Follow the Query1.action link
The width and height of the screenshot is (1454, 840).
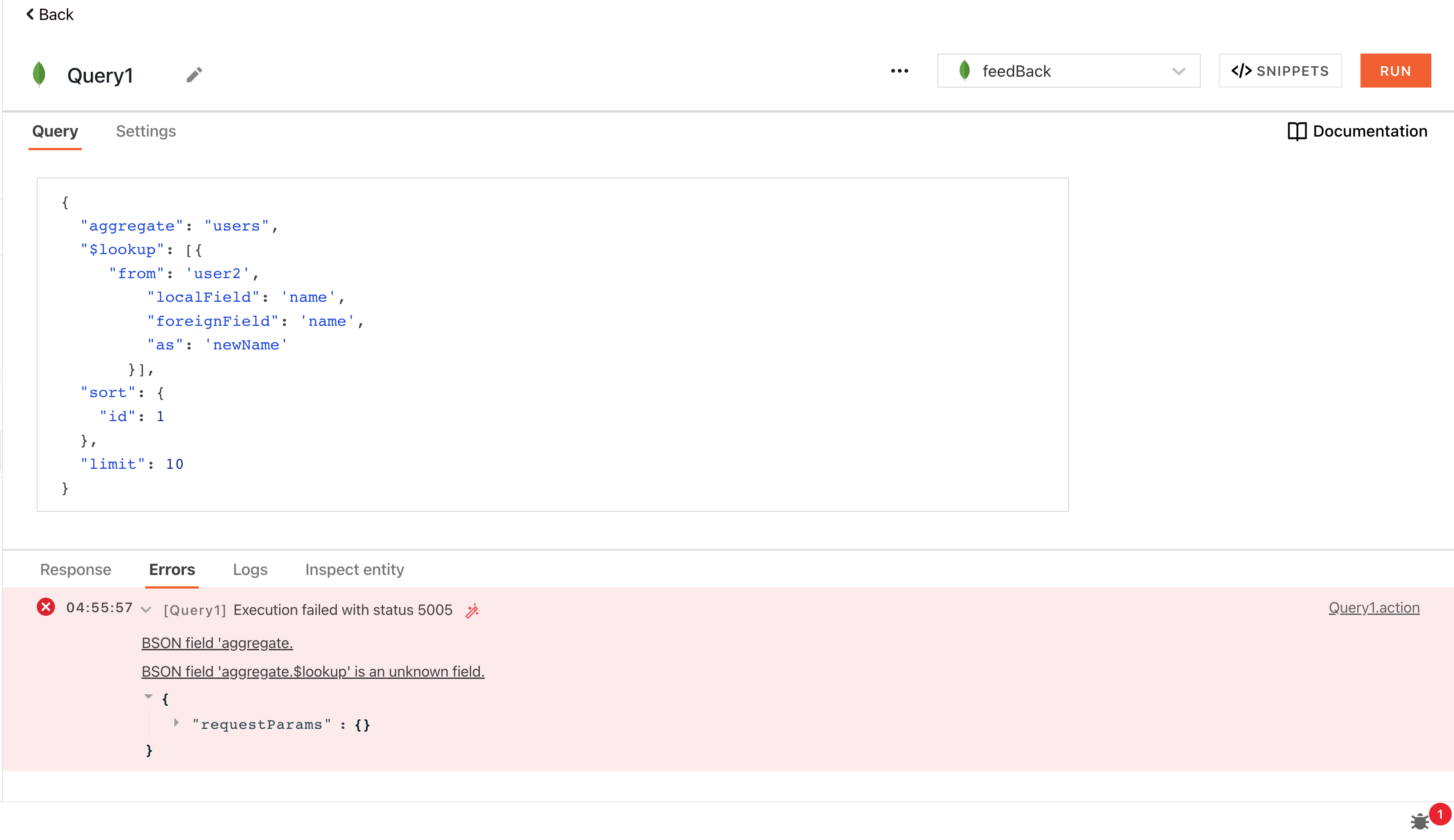click(1373, 608)
